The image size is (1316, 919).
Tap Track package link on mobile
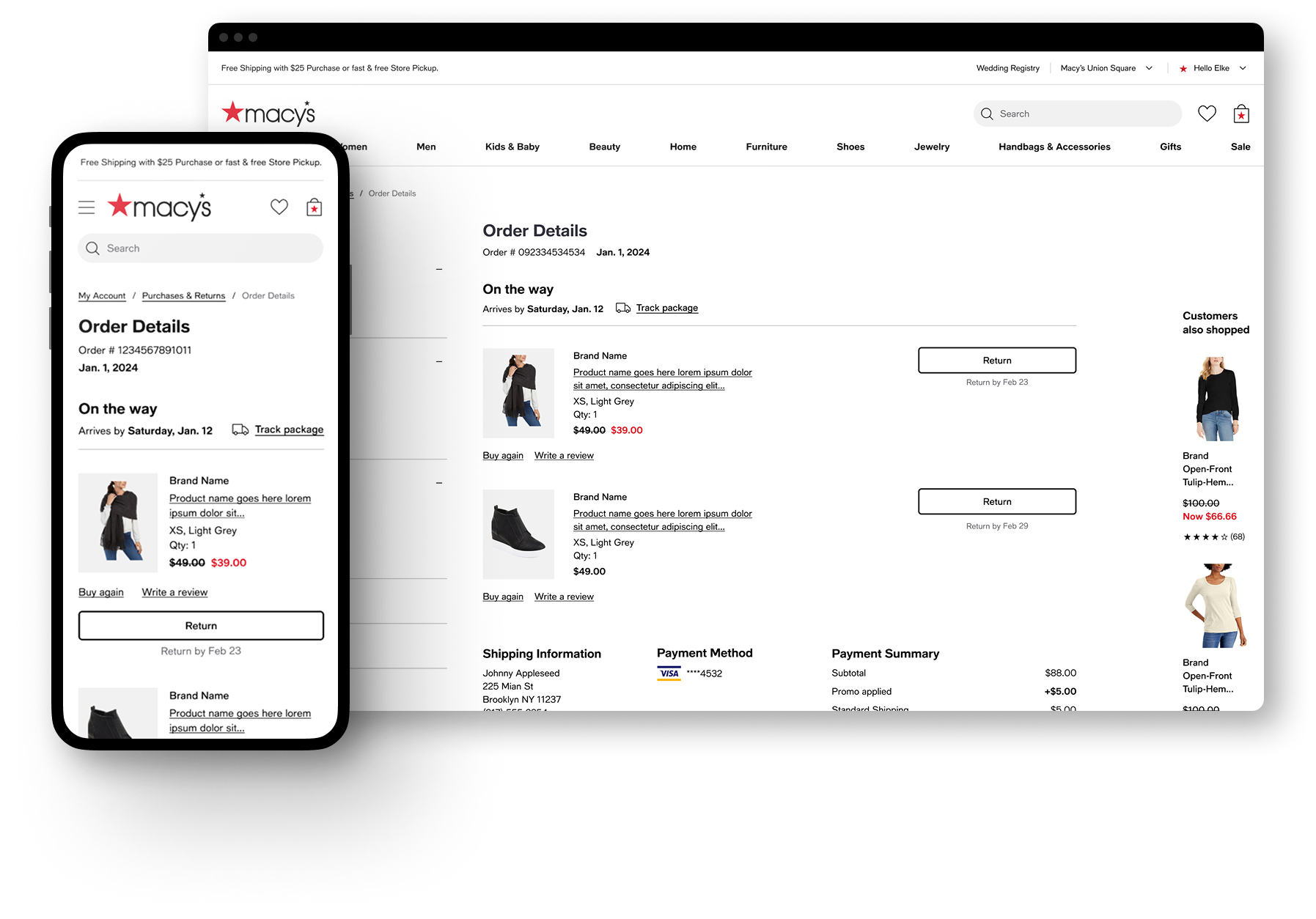[289, 429]
